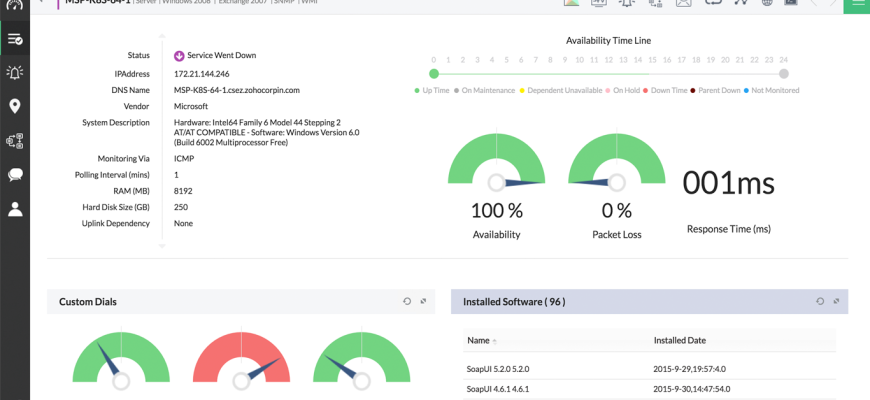The image size is (870, 400).
Task: Click the Maps location pin in sidebar
Action: coord(15,106)
